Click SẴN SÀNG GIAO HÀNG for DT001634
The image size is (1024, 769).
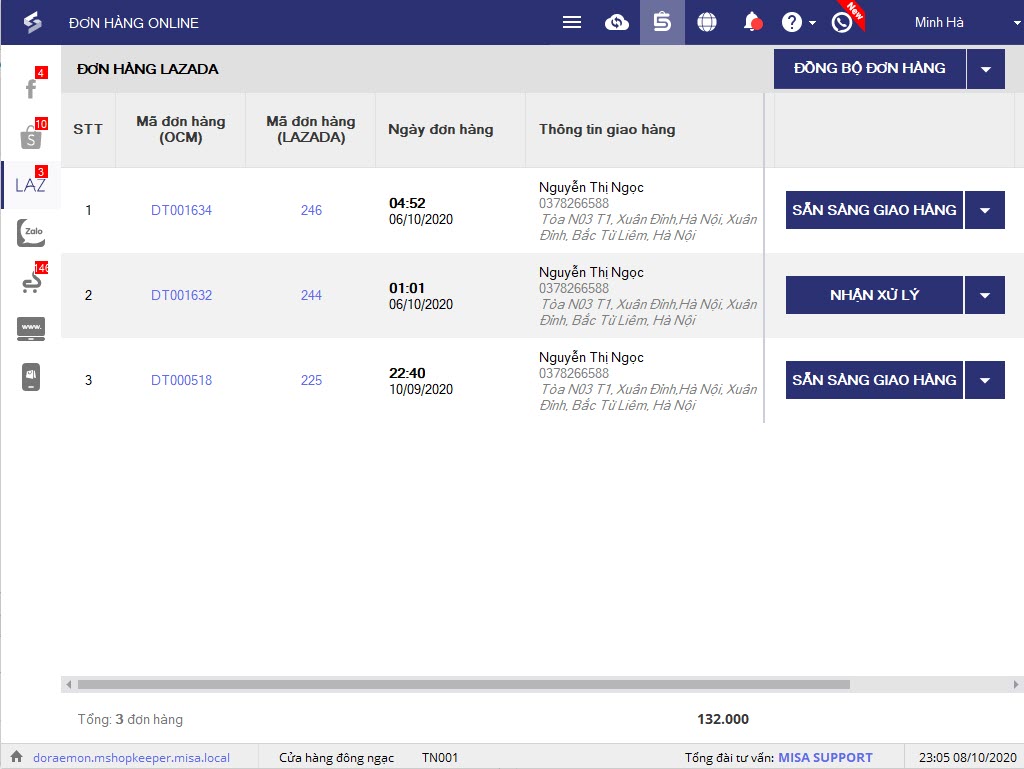[x=874, y=210]
